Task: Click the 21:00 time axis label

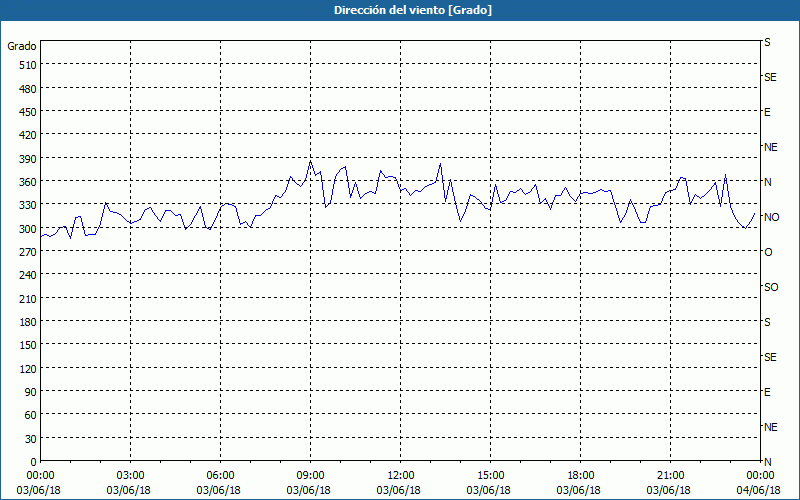Action: (x=670, y=476)
